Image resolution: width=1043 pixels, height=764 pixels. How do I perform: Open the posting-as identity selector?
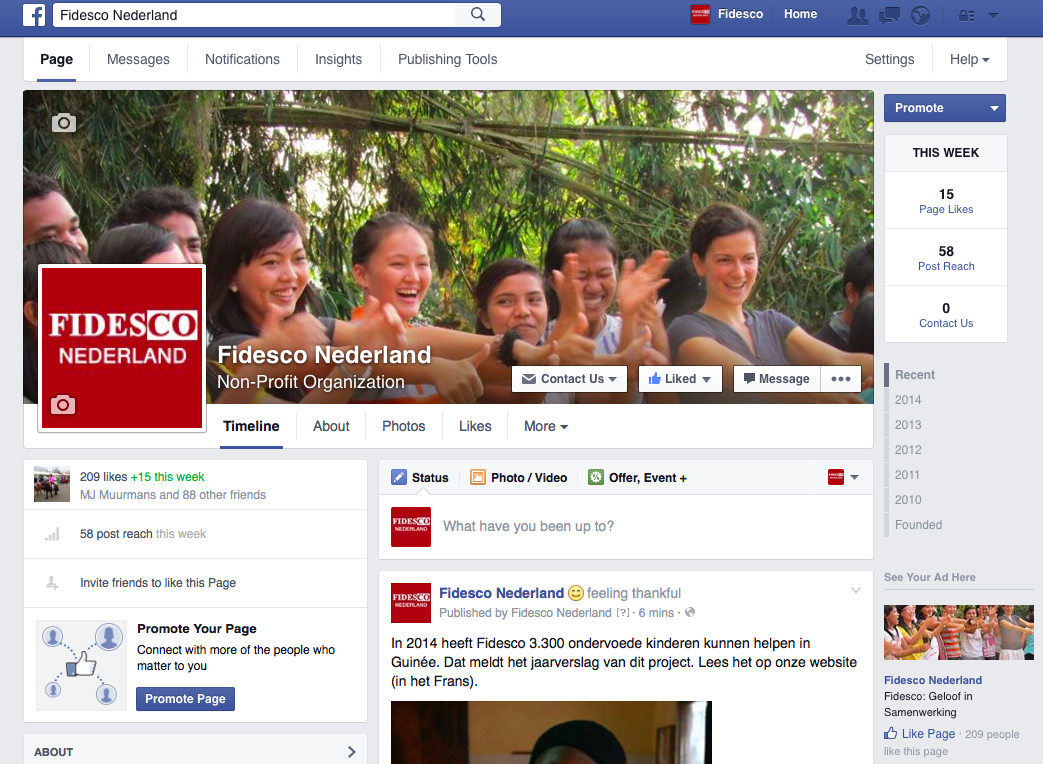click(843, 477)
